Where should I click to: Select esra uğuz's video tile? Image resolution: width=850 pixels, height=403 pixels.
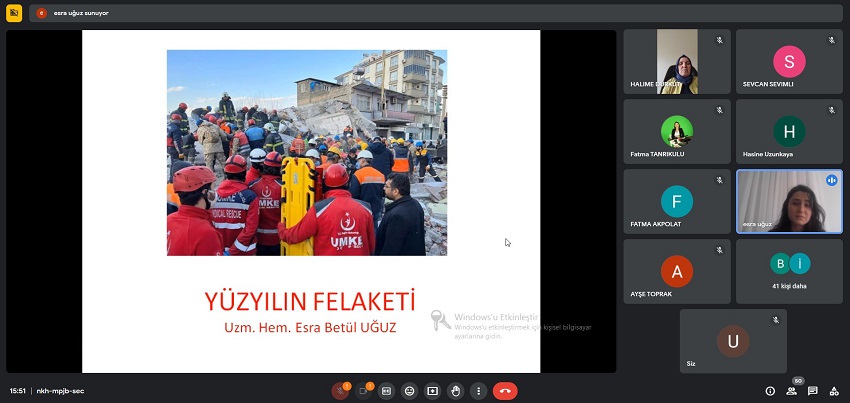coord(789,201)
